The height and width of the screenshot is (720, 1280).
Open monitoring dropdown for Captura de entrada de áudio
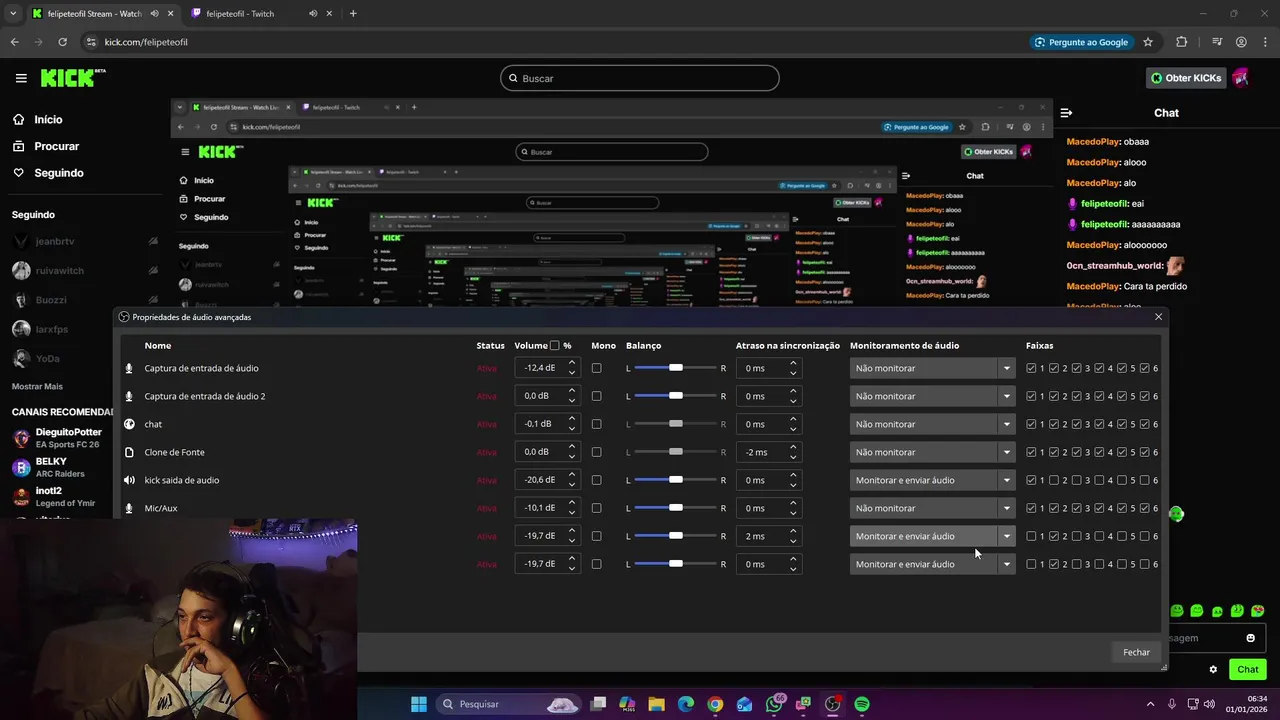coord(932,368)
